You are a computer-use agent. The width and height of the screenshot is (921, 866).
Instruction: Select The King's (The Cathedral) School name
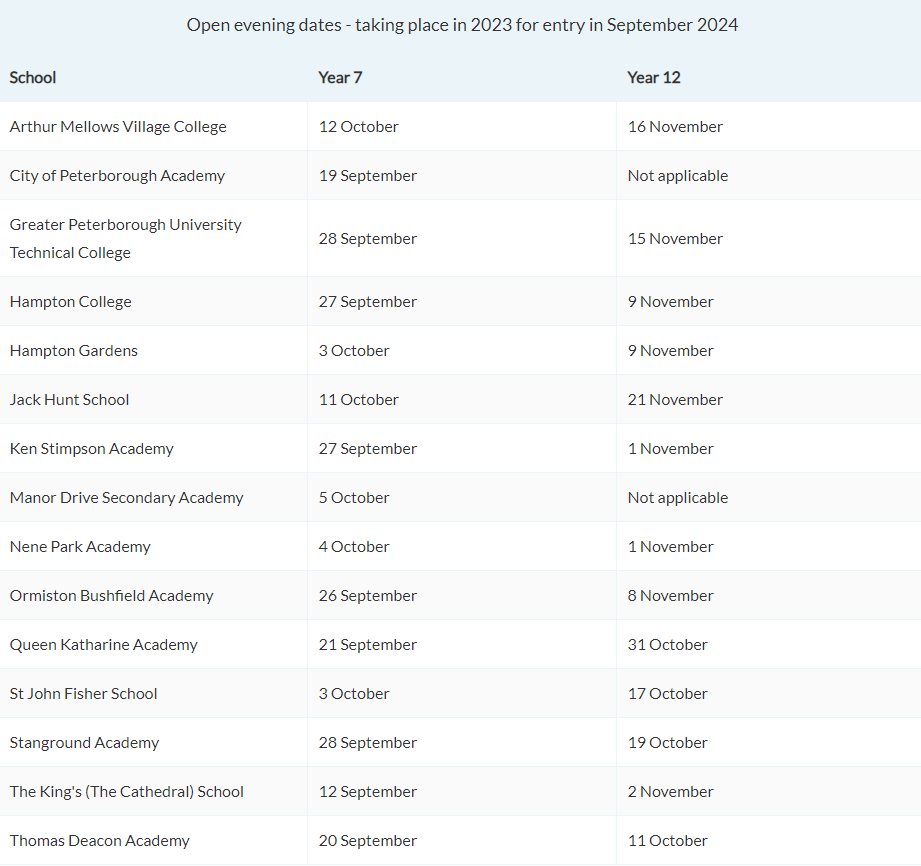[x=126, y=792]
